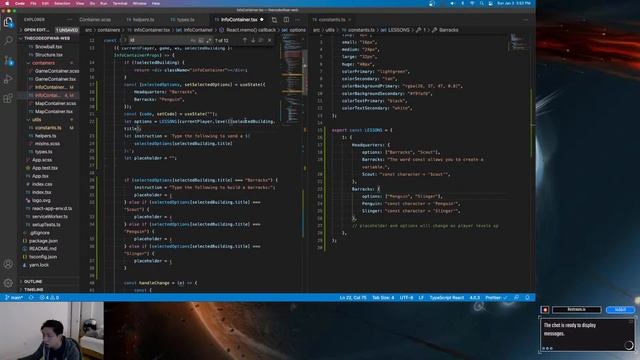Viewport: 640px width, 360px height.
Task: Click Prettier in status bar
Action: (x=496, y=298)
